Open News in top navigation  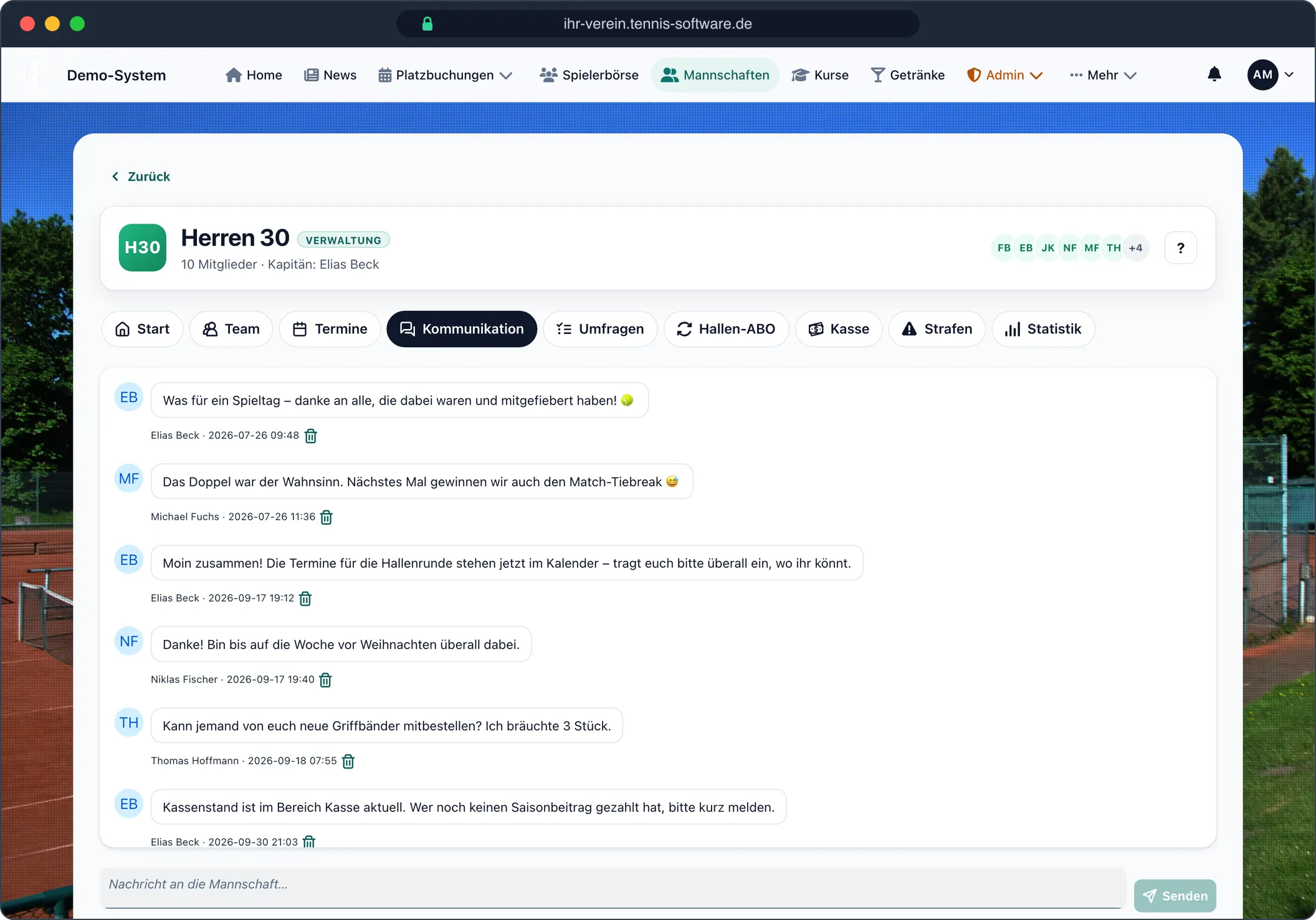click(x=330, y=75)
